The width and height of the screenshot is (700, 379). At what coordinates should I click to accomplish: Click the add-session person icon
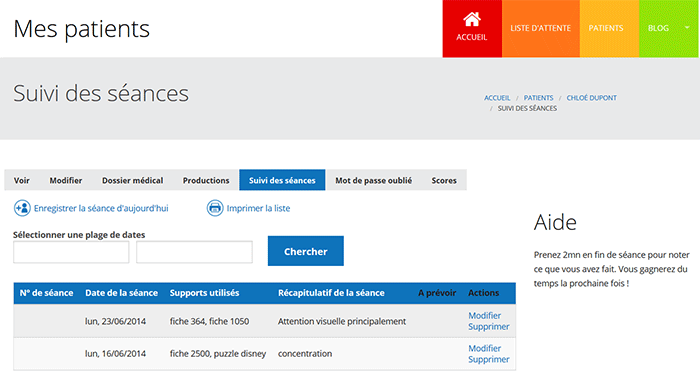(22, 208)
